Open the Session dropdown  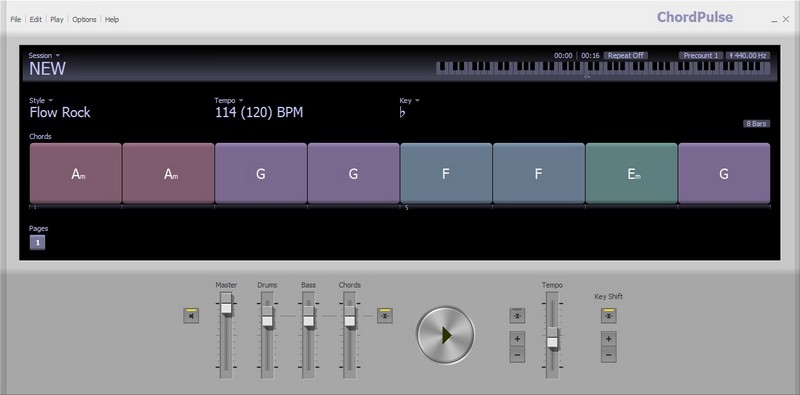tap(44, 55)
